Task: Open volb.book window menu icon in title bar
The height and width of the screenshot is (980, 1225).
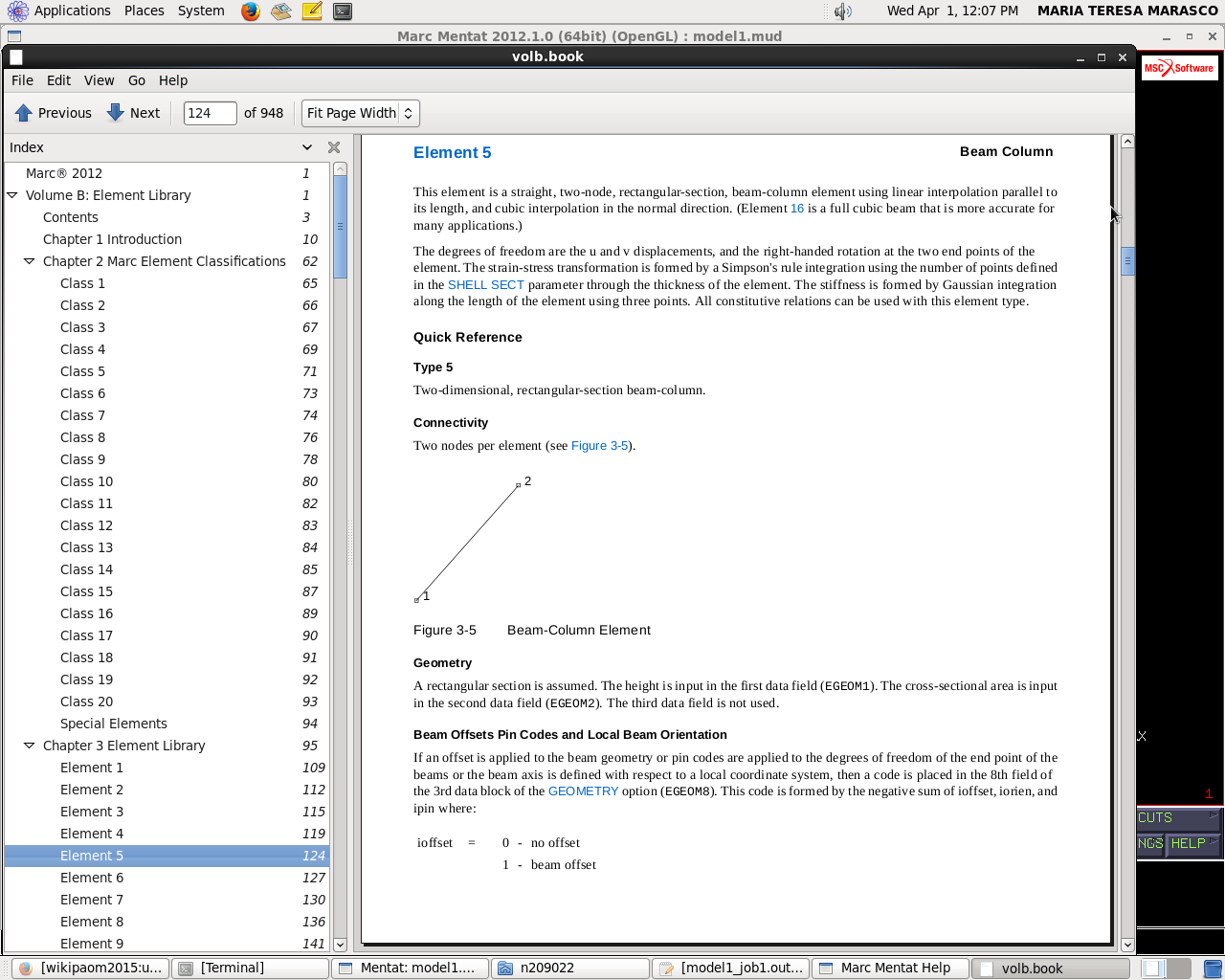Action: point(16,56)
